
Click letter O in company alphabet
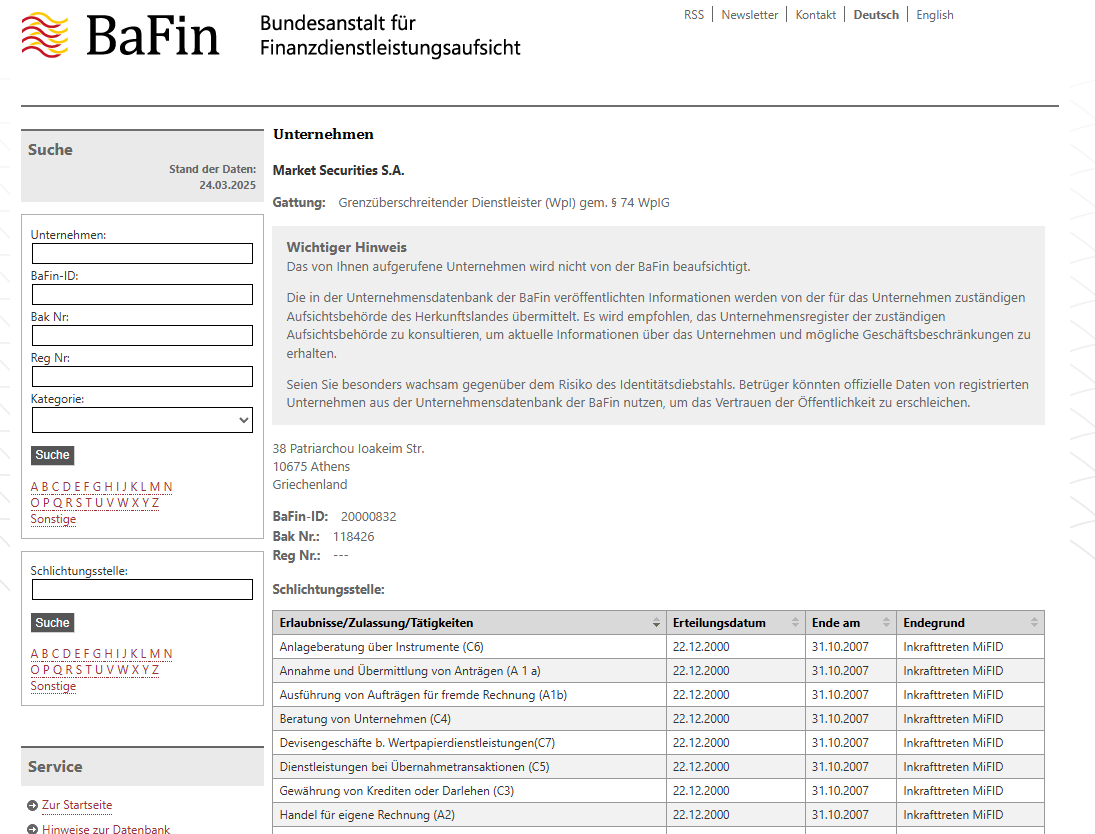coord(35,503)
